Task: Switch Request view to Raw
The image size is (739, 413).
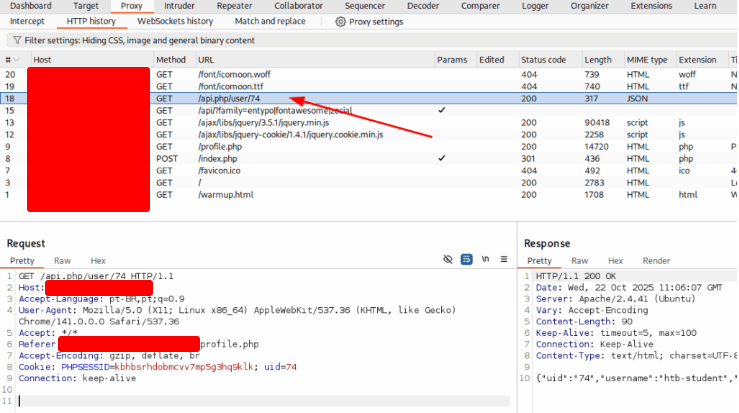Action: [62, 261]
